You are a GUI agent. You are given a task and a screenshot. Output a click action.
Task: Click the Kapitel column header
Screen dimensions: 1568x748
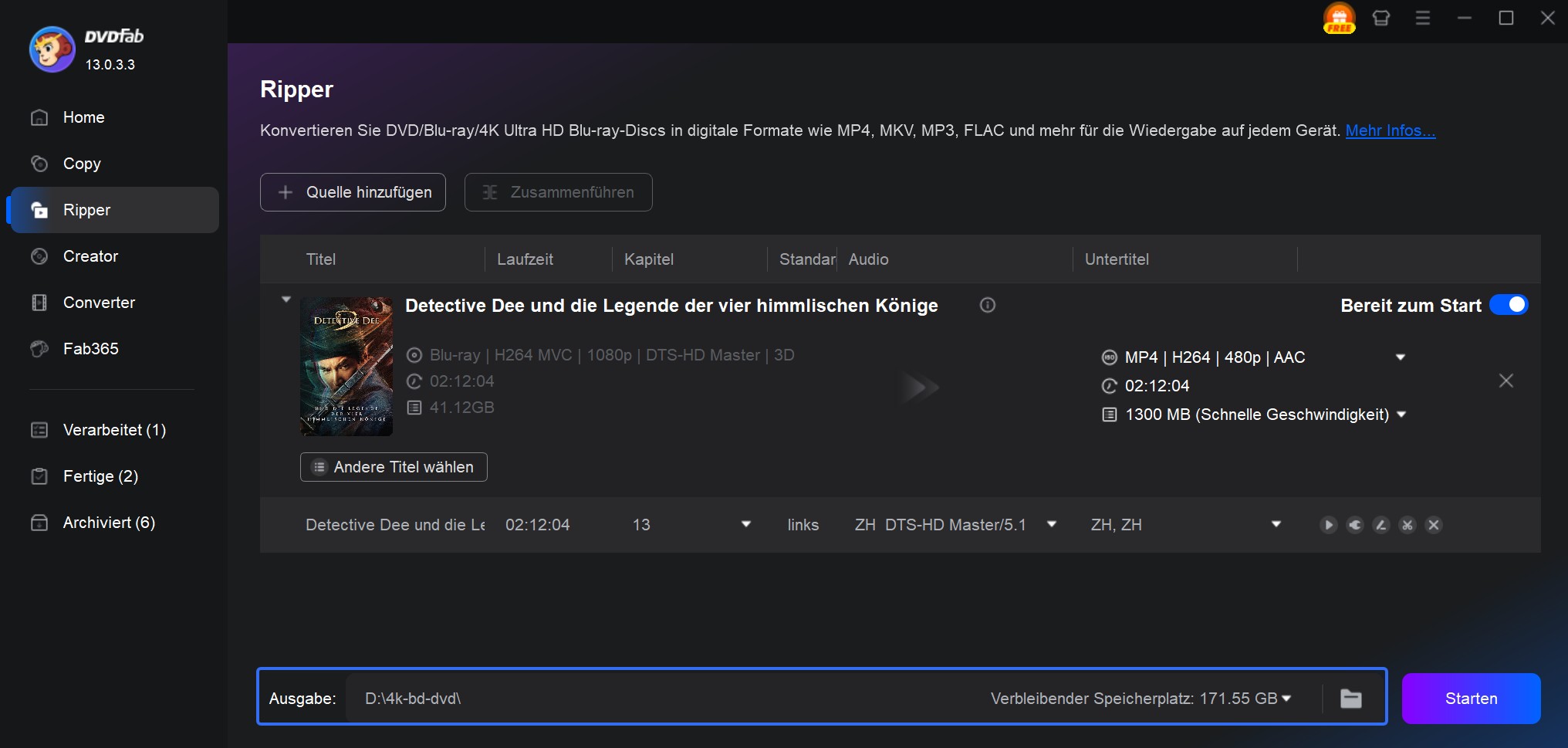(x=649, y=259)
